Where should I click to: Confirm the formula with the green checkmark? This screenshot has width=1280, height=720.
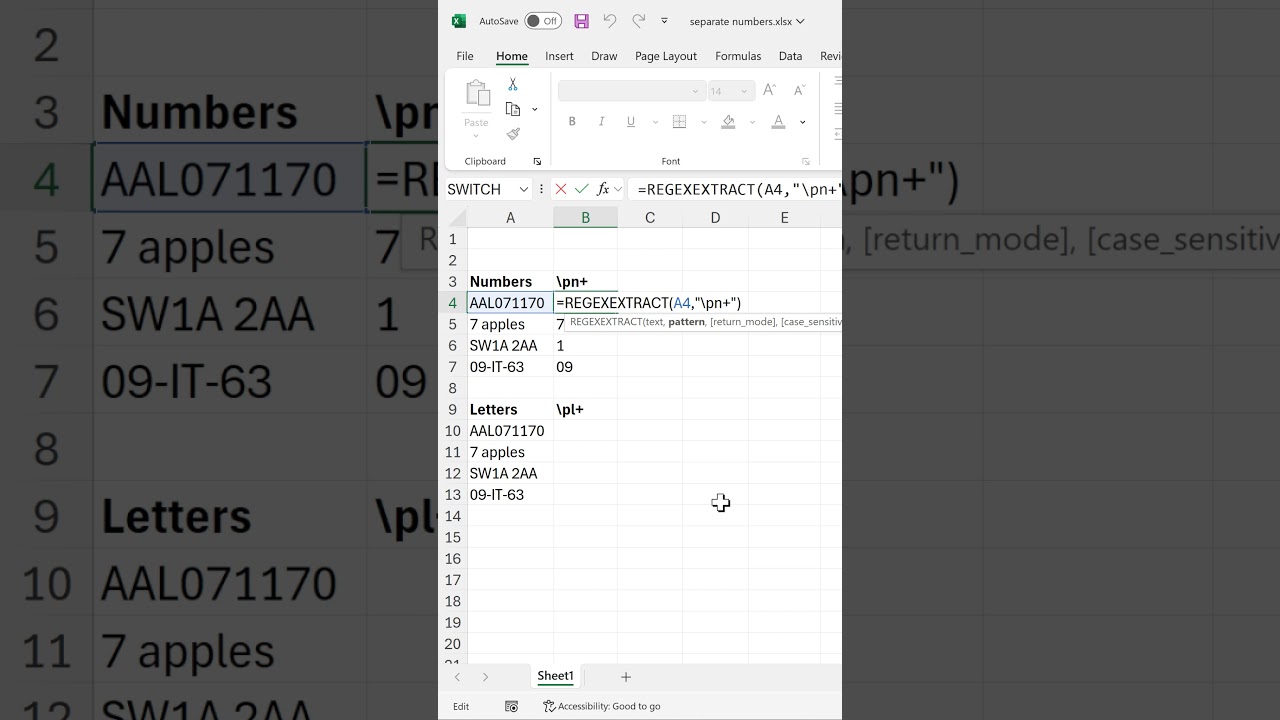click(x=581, y=189)
